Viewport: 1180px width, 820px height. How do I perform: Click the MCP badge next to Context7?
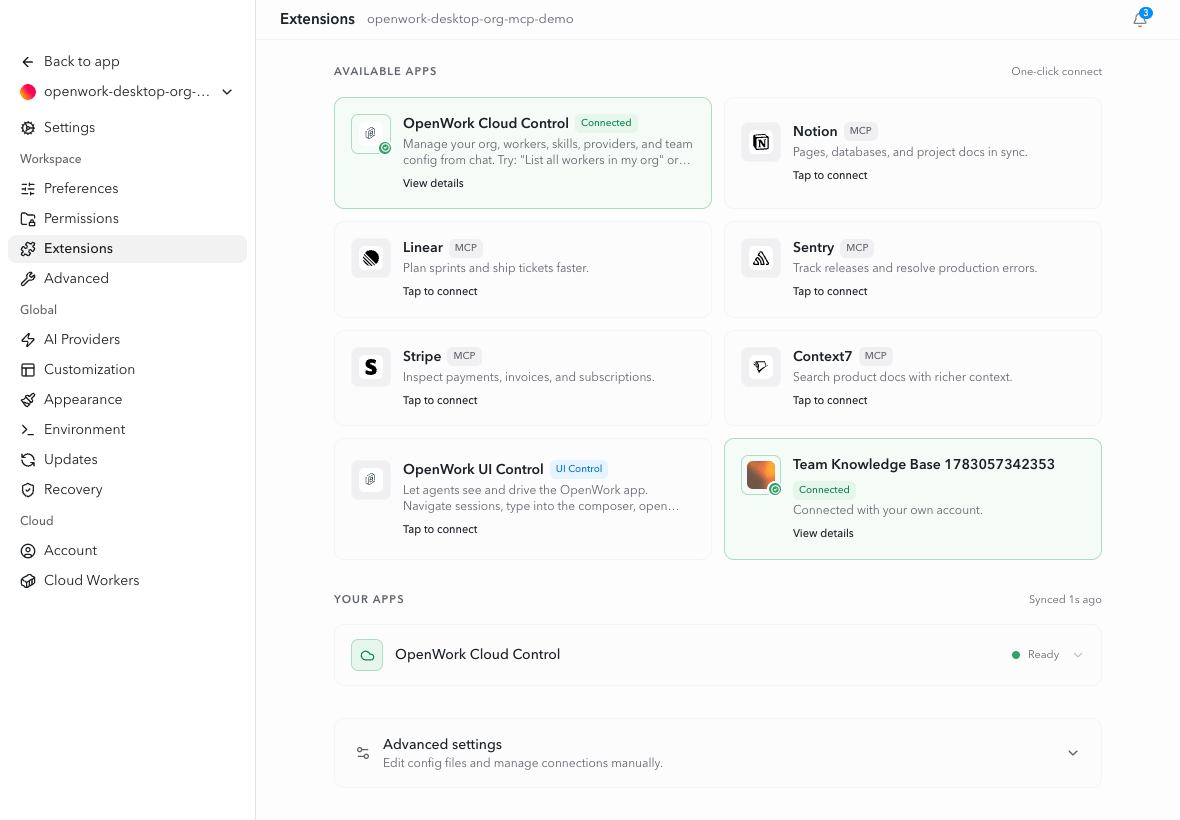[875, 357]
